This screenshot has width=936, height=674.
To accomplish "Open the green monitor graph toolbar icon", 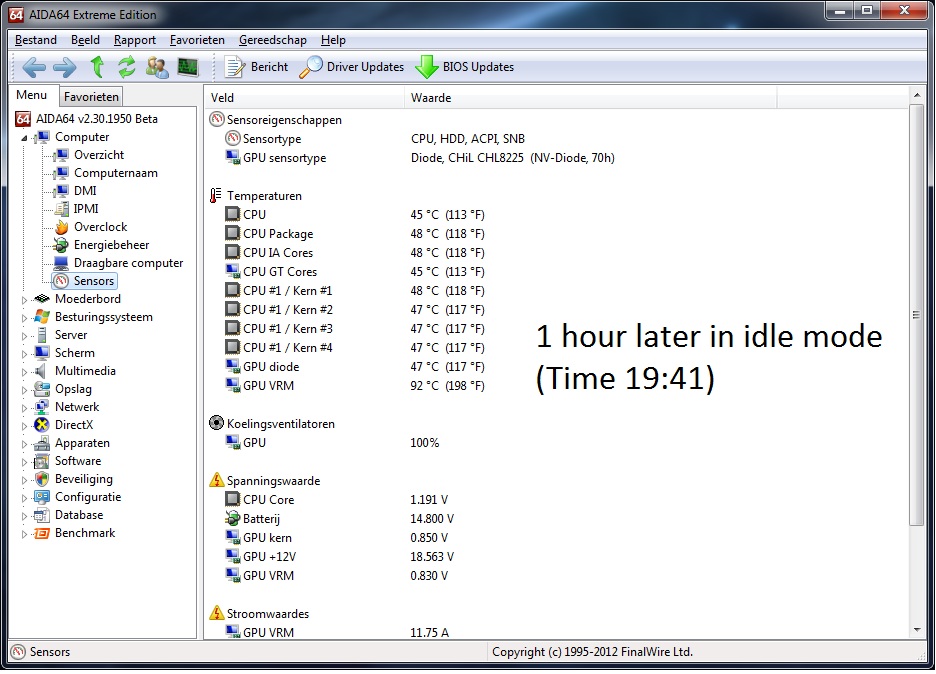I will point(188,67).
